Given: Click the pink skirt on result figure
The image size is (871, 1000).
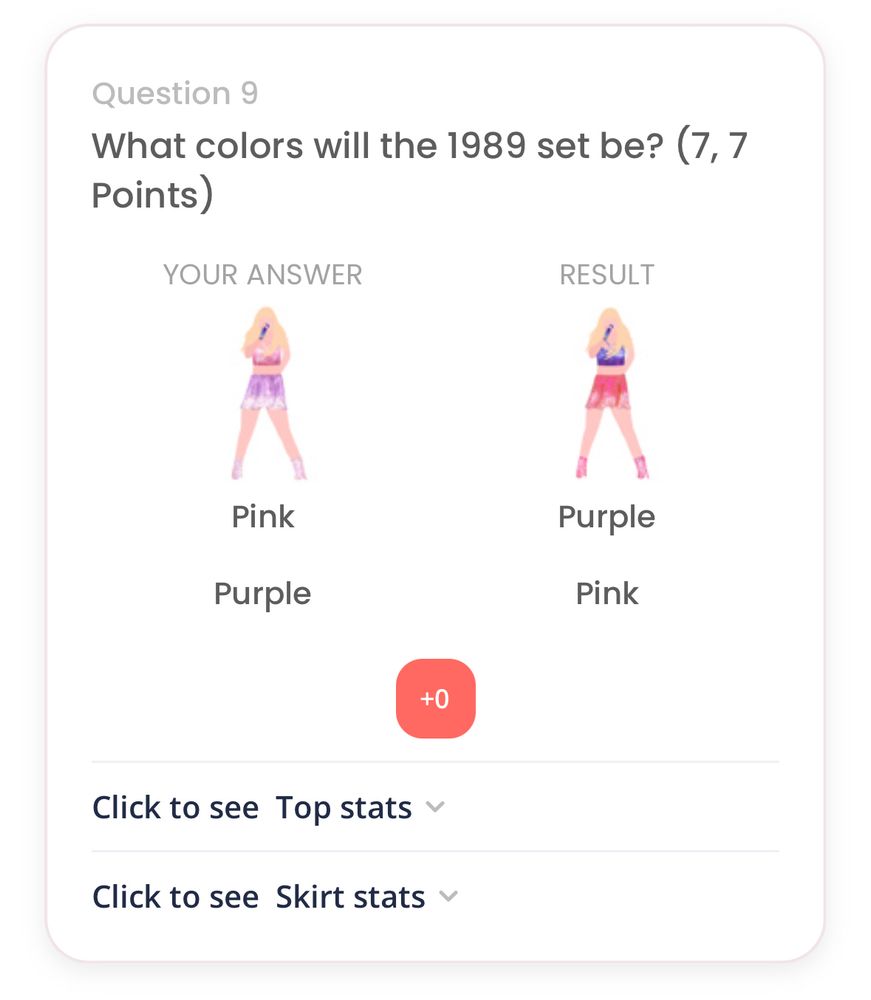Looking at the screenshot, I should pos(609,391).
